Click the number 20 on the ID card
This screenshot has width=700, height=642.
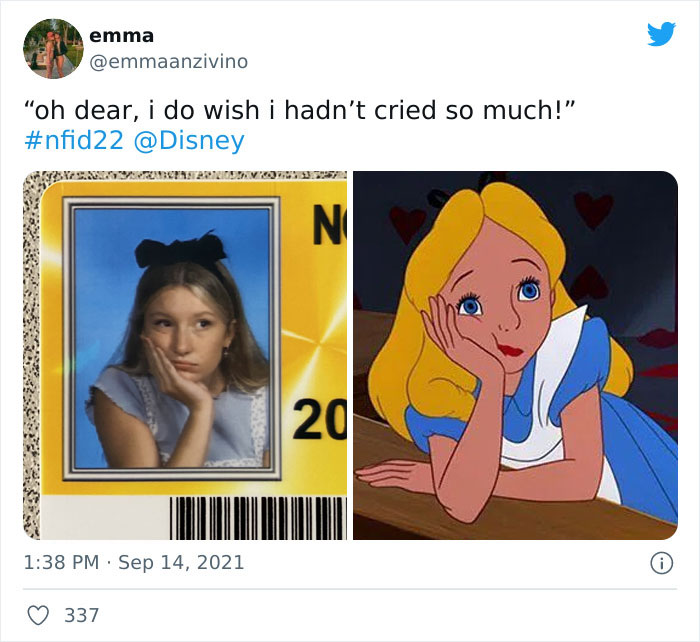point(318,420)
